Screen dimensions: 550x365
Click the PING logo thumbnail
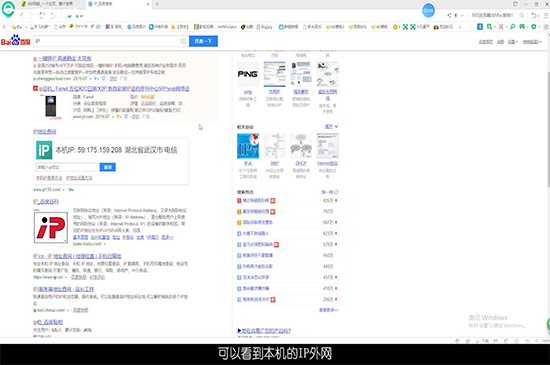pyautogui.click(x=248, y=74)
